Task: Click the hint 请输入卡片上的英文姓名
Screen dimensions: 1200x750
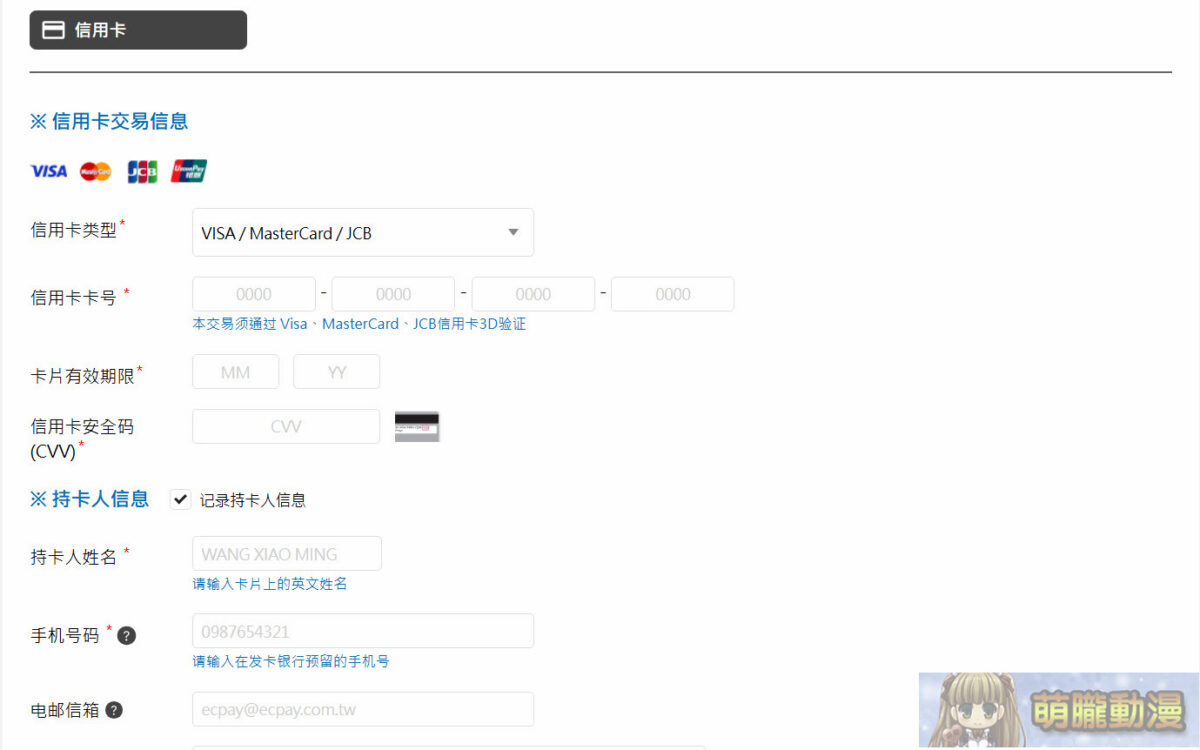Action: pyautogui.click(x=270, y=584)
